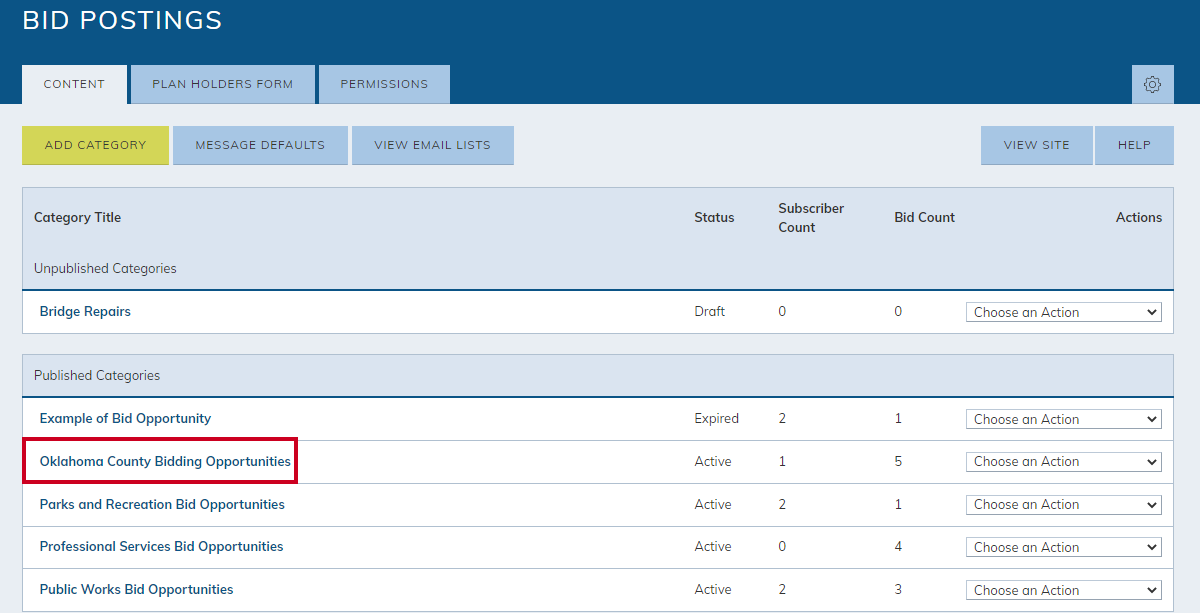The height and width of the screenshot is (613, 1200).
Task: Click bid count 0 for Bridge Repairs
Action: point(898,312)
